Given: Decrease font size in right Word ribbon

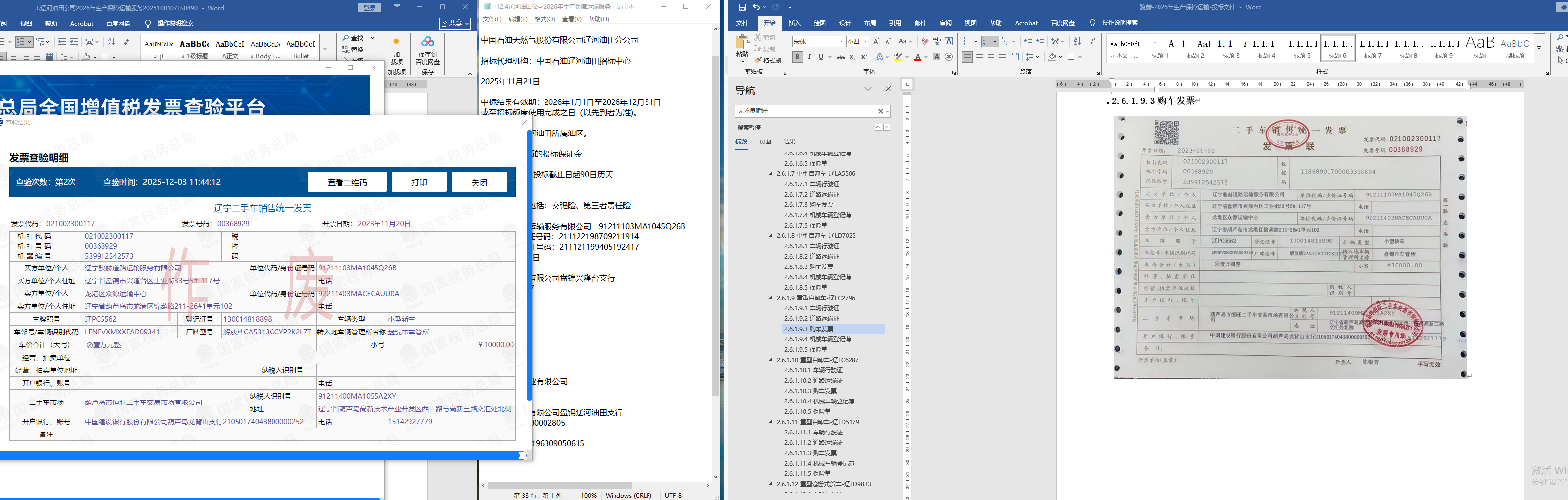Looking at the screenshot, I should tap(887, 41).
